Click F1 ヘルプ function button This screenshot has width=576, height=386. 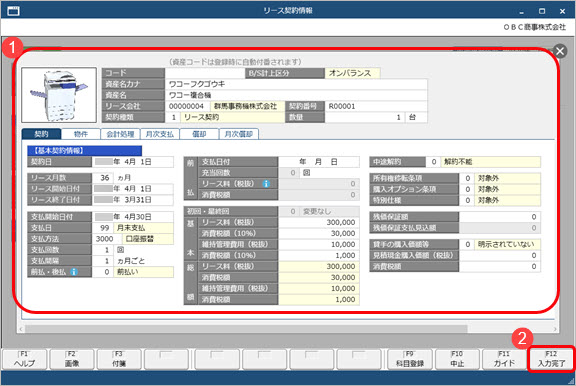(x=25, y=359)
